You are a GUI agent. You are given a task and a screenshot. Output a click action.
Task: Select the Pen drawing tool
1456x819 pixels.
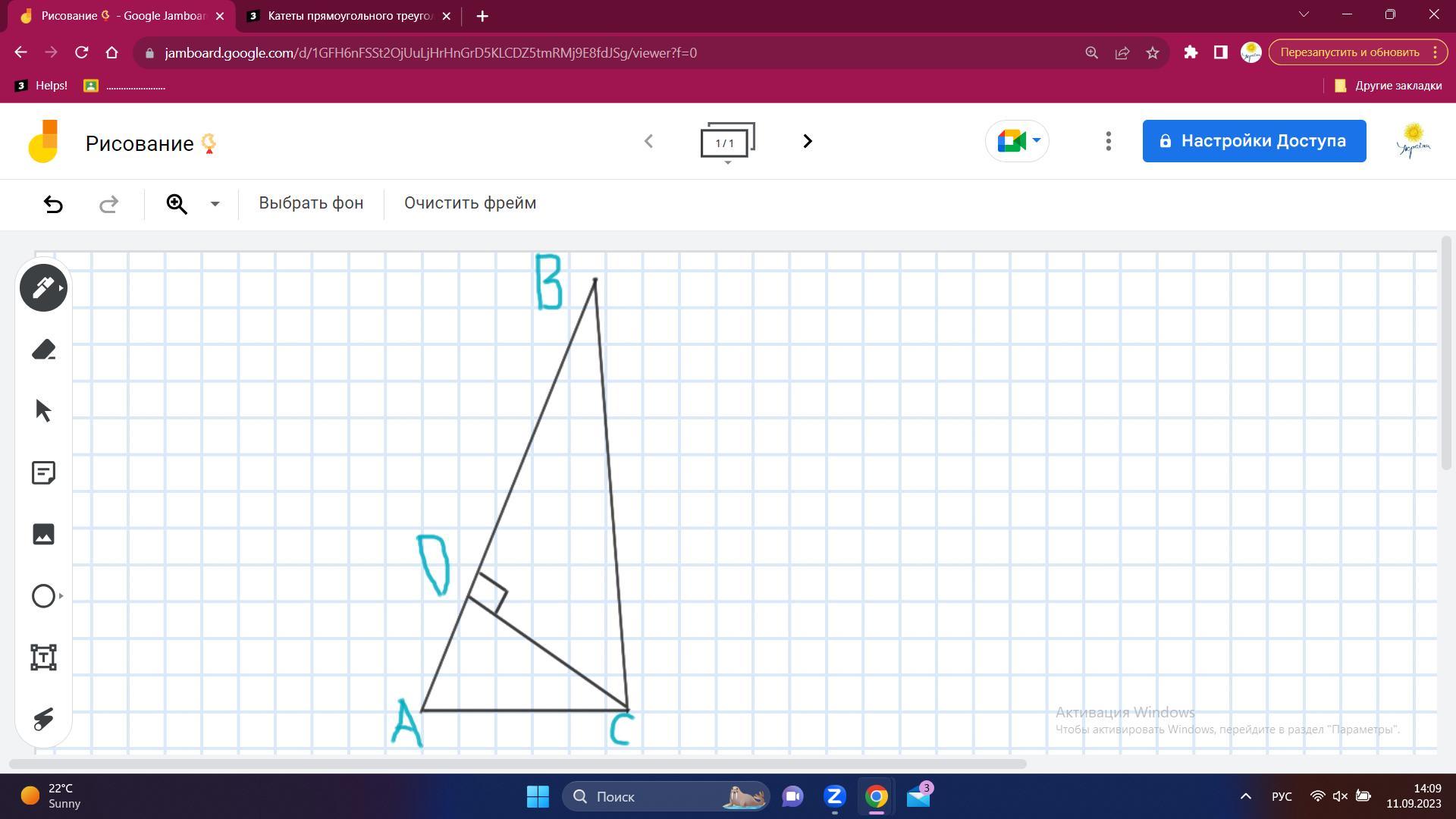[x=43, y=288]
